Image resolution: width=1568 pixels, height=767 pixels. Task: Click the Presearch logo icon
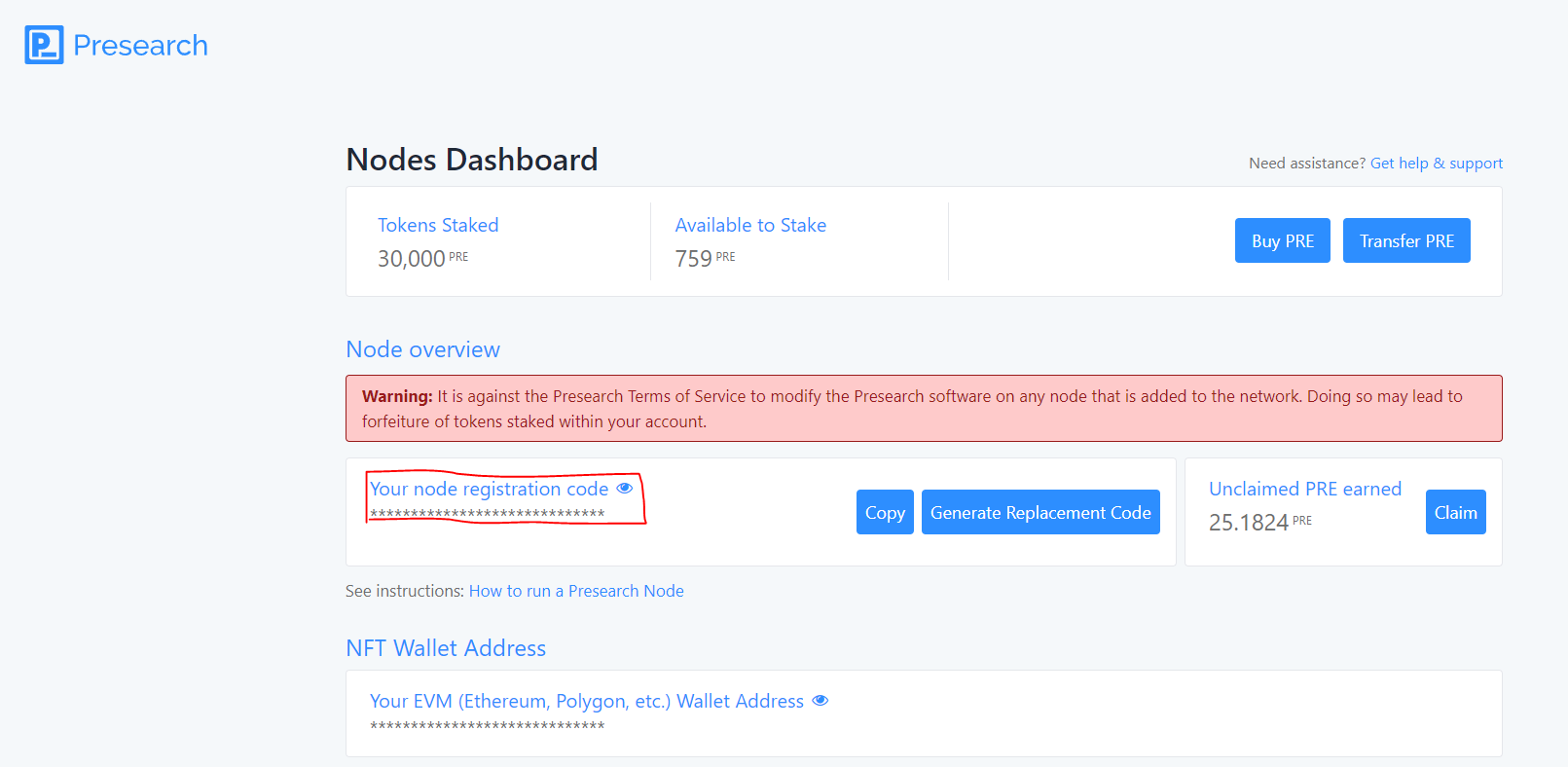[x=44, y=46]
